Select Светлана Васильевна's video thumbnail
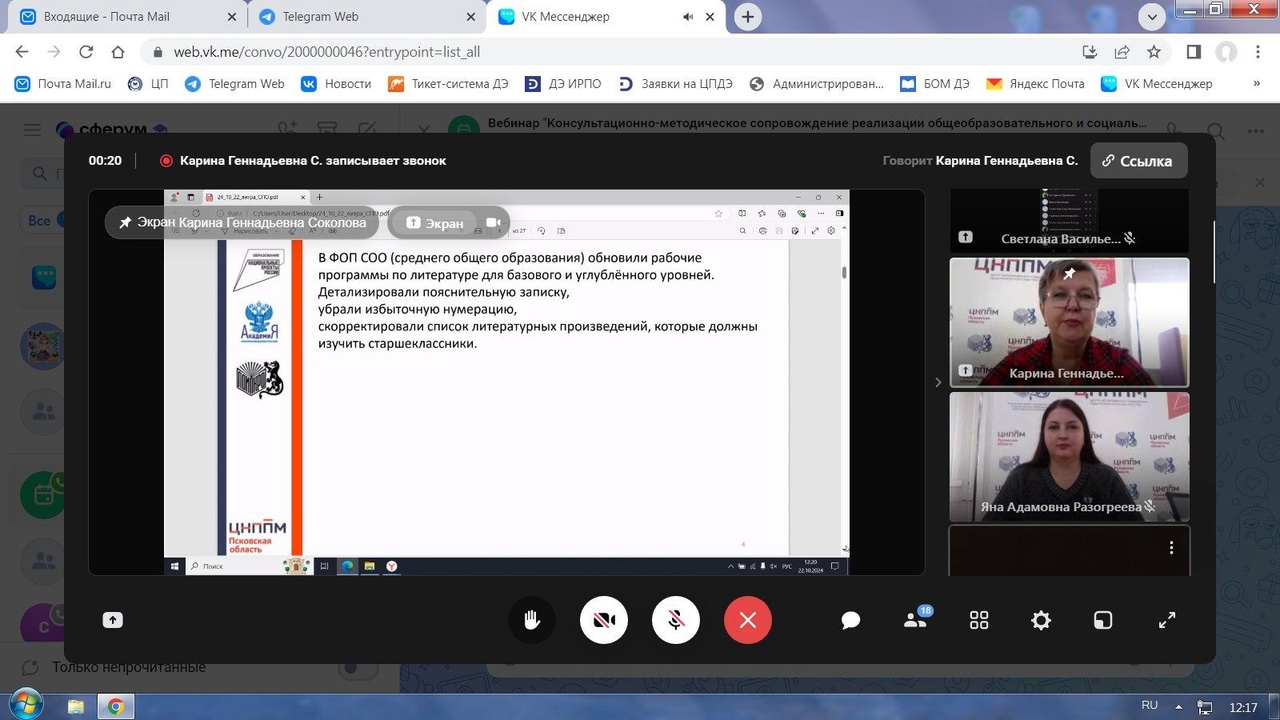 tap(1069, 220)
